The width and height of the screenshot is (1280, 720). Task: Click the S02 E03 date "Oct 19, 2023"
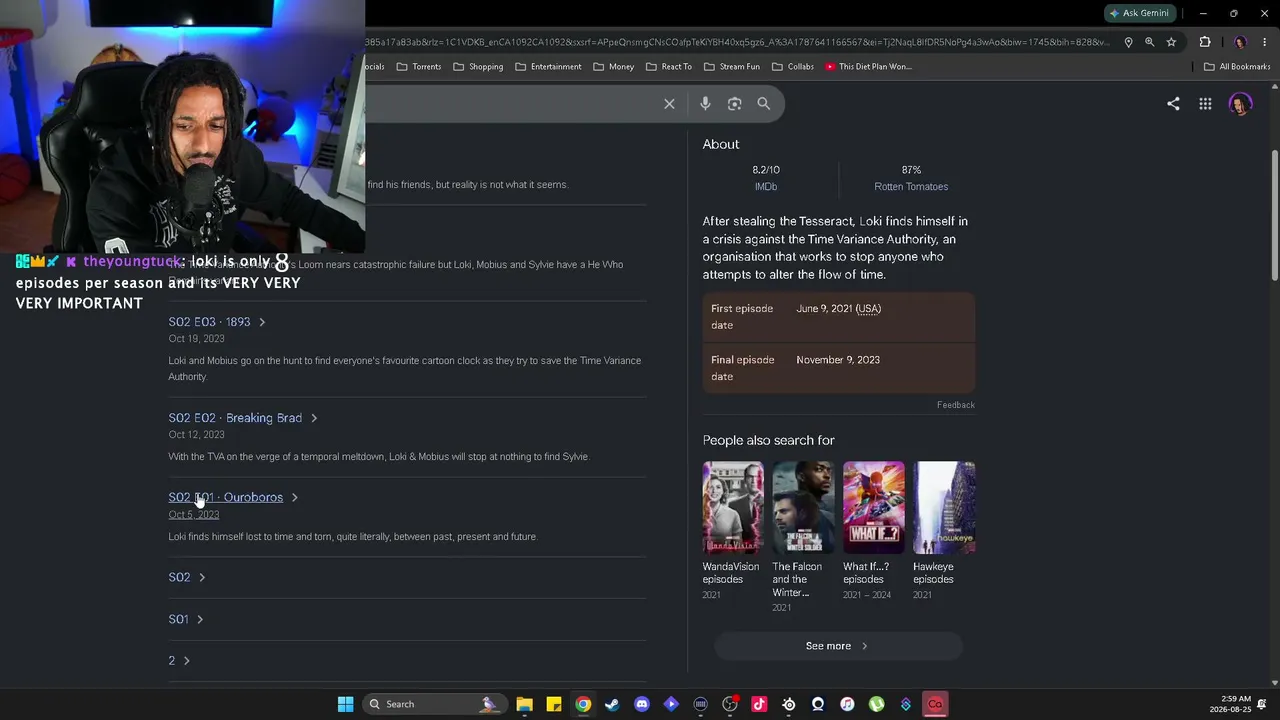coord(196,339)
